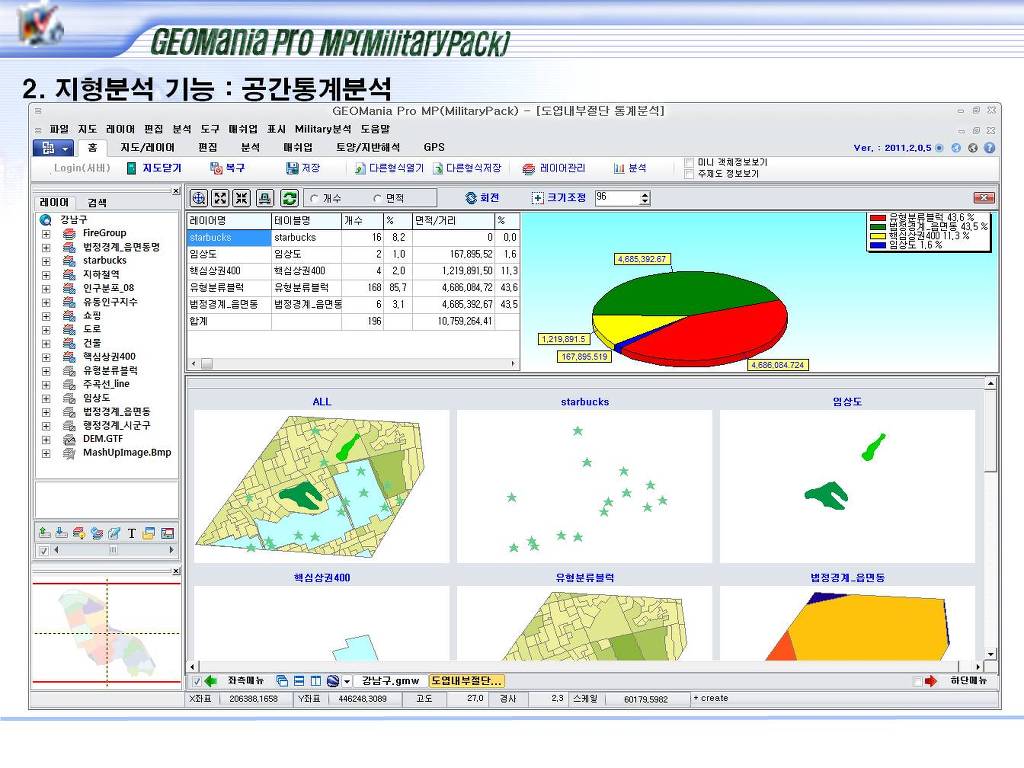Click the green refresh icon above table

[289, 198]
